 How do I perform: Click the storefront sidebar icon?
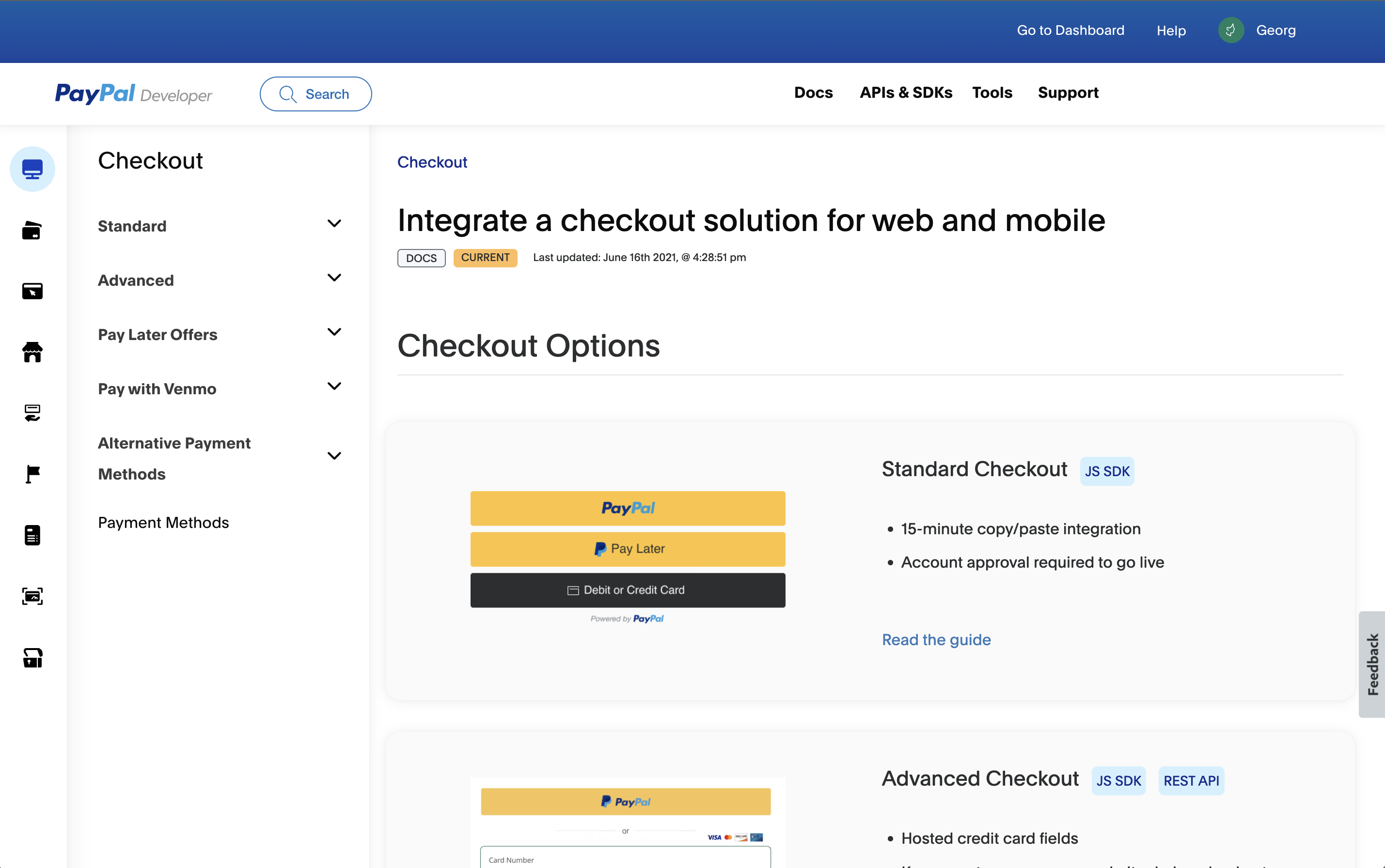[32, 352]
